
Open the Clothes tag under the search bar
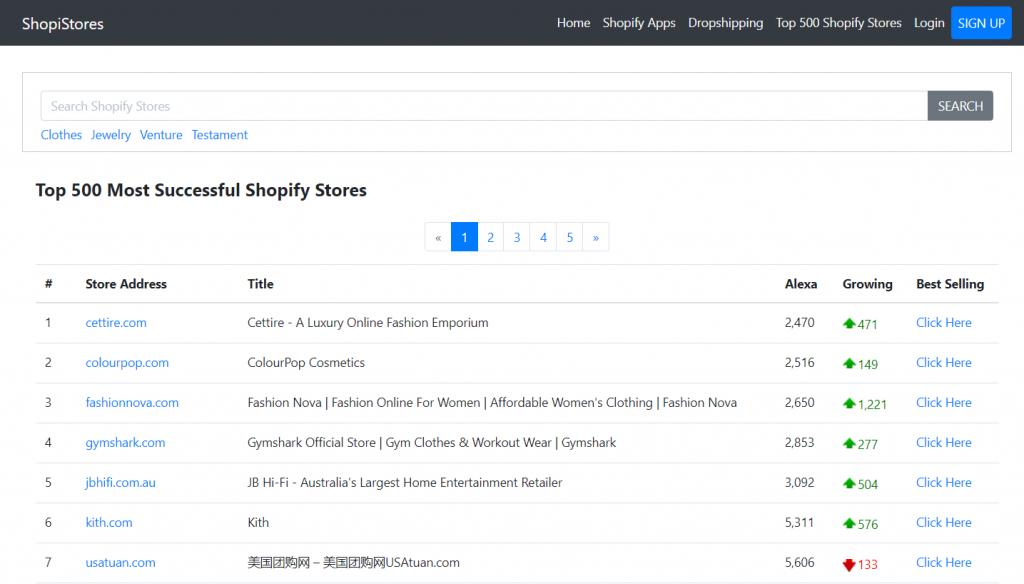[x=61, y=134]
